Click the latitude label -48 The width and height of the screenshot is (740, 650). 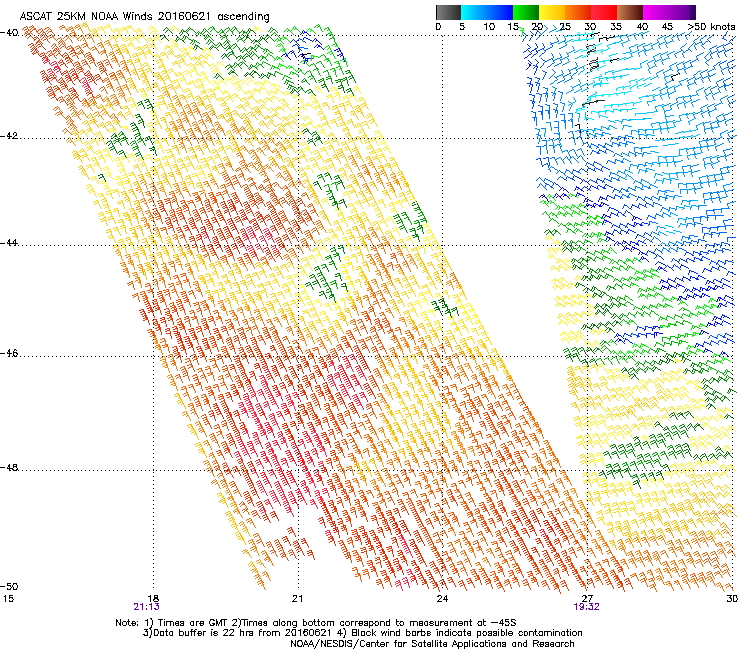click(10, 467)
